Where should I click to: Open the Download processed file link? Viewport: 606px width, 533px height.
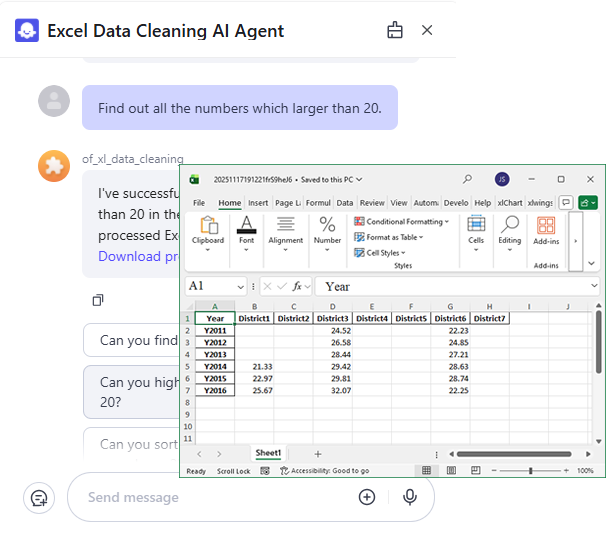pos(138,256)
